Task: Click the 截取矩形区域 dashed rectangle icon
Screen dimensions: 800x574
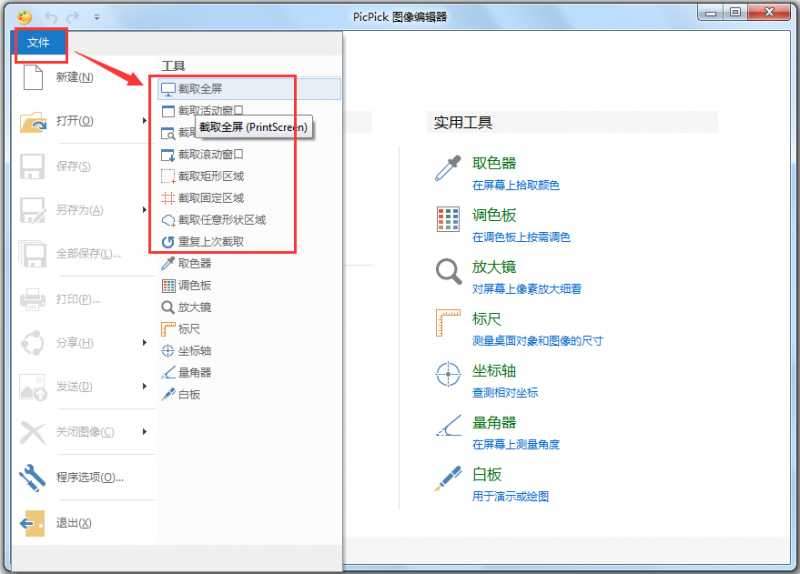Action: point(168,177)
